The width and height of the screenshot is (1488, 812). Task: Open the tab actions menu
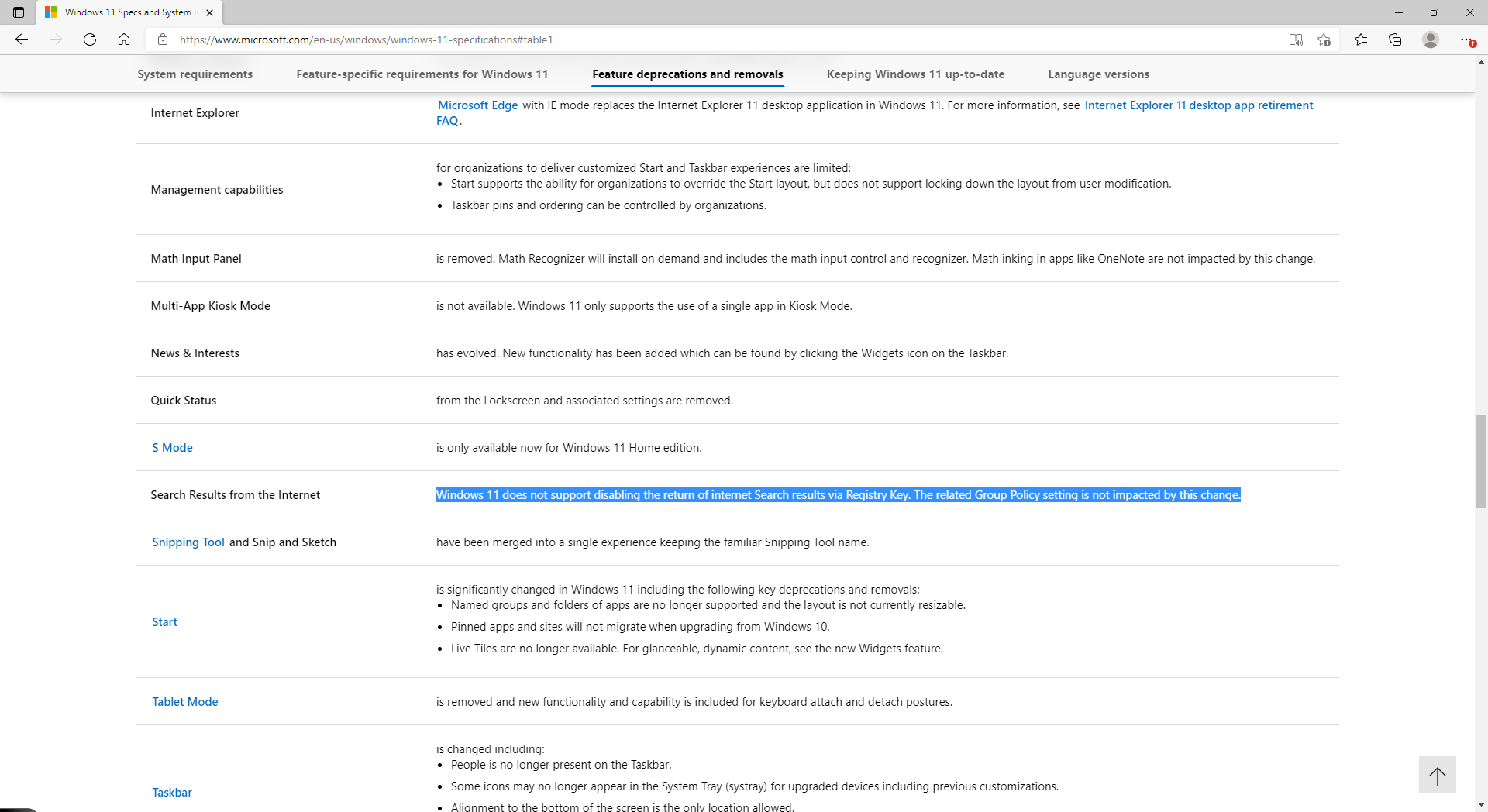click(x=19, y=12)
